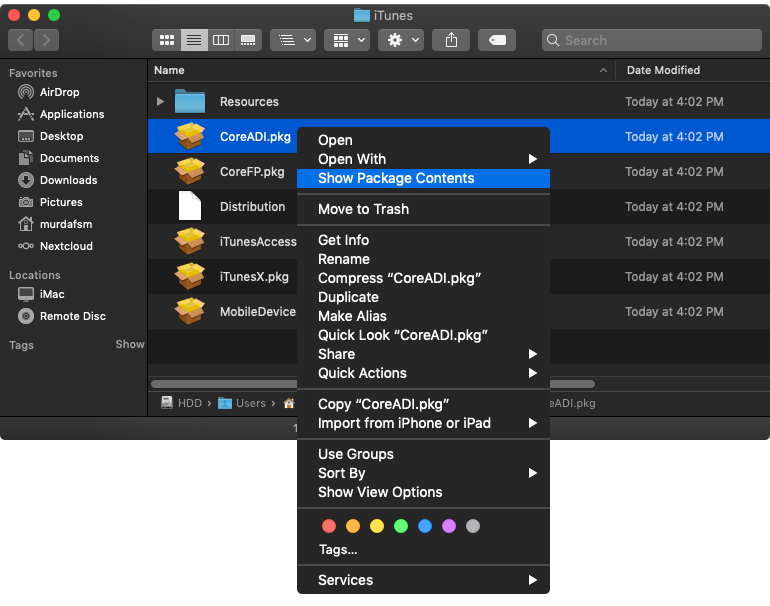770x606 pixels.
Task: Expand the Resources folder disclosure triangle
Action: click(x=160, y=102)
